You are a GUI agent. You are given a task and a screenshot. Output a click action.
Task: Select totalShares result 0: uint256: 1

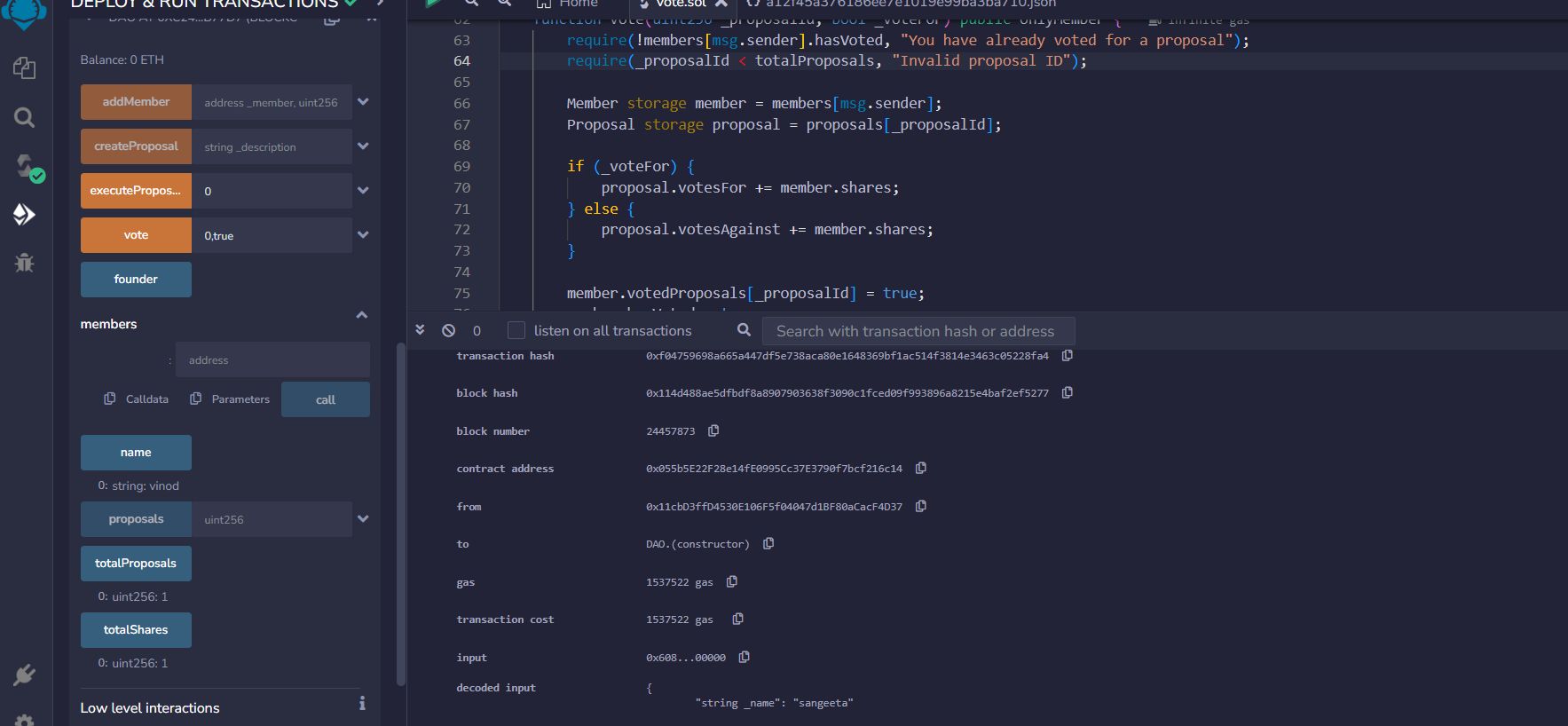pos(133,663)
